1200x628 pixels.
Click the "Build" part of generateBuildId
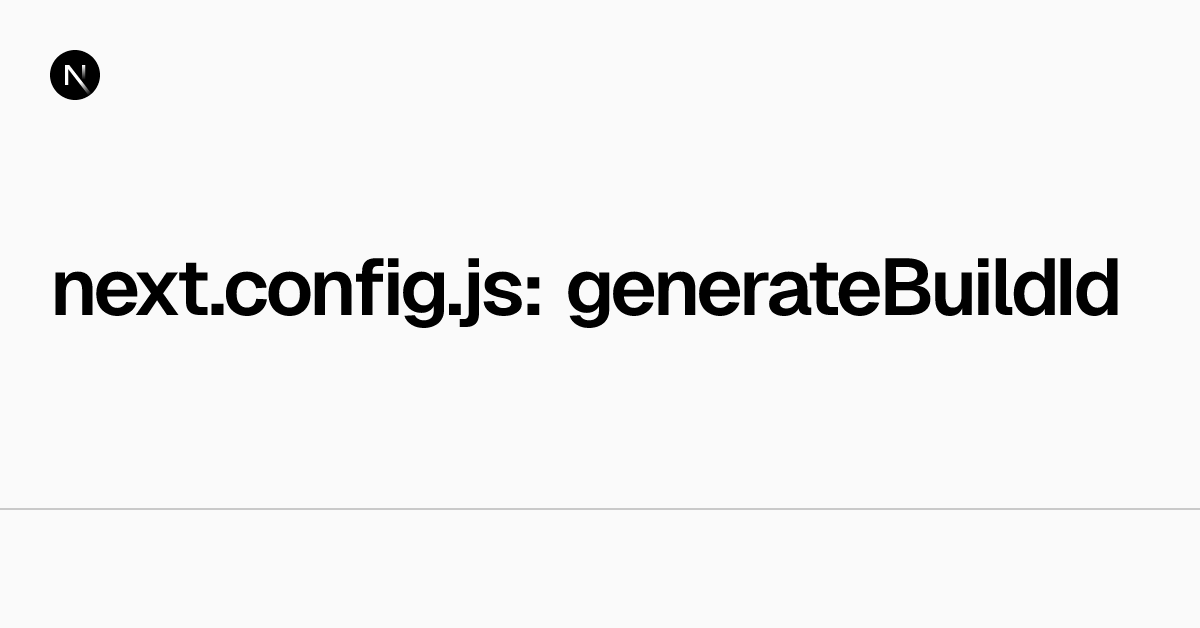[x=985, y=289]
